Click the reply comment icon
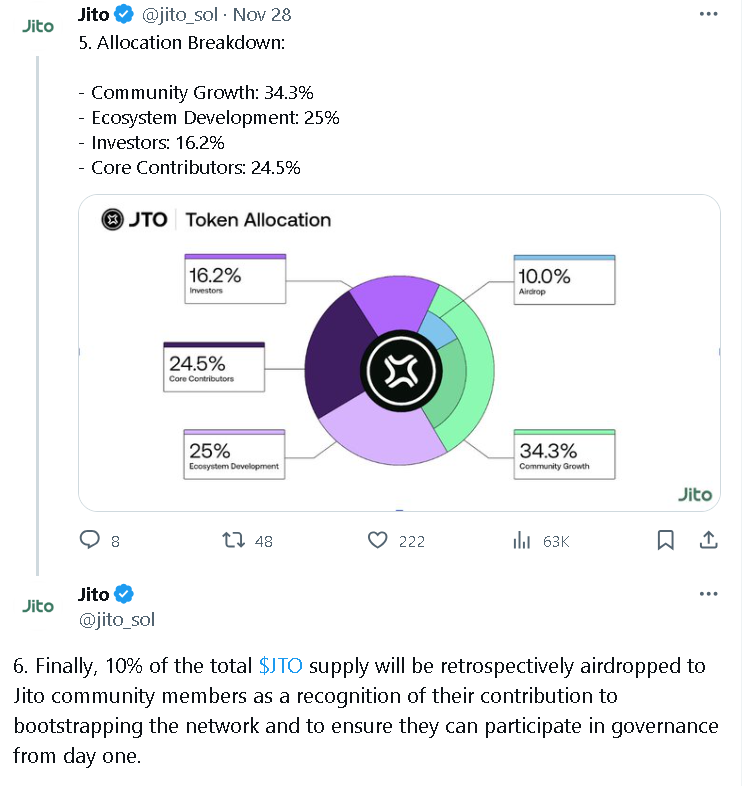745x786 pixels. 91,540
